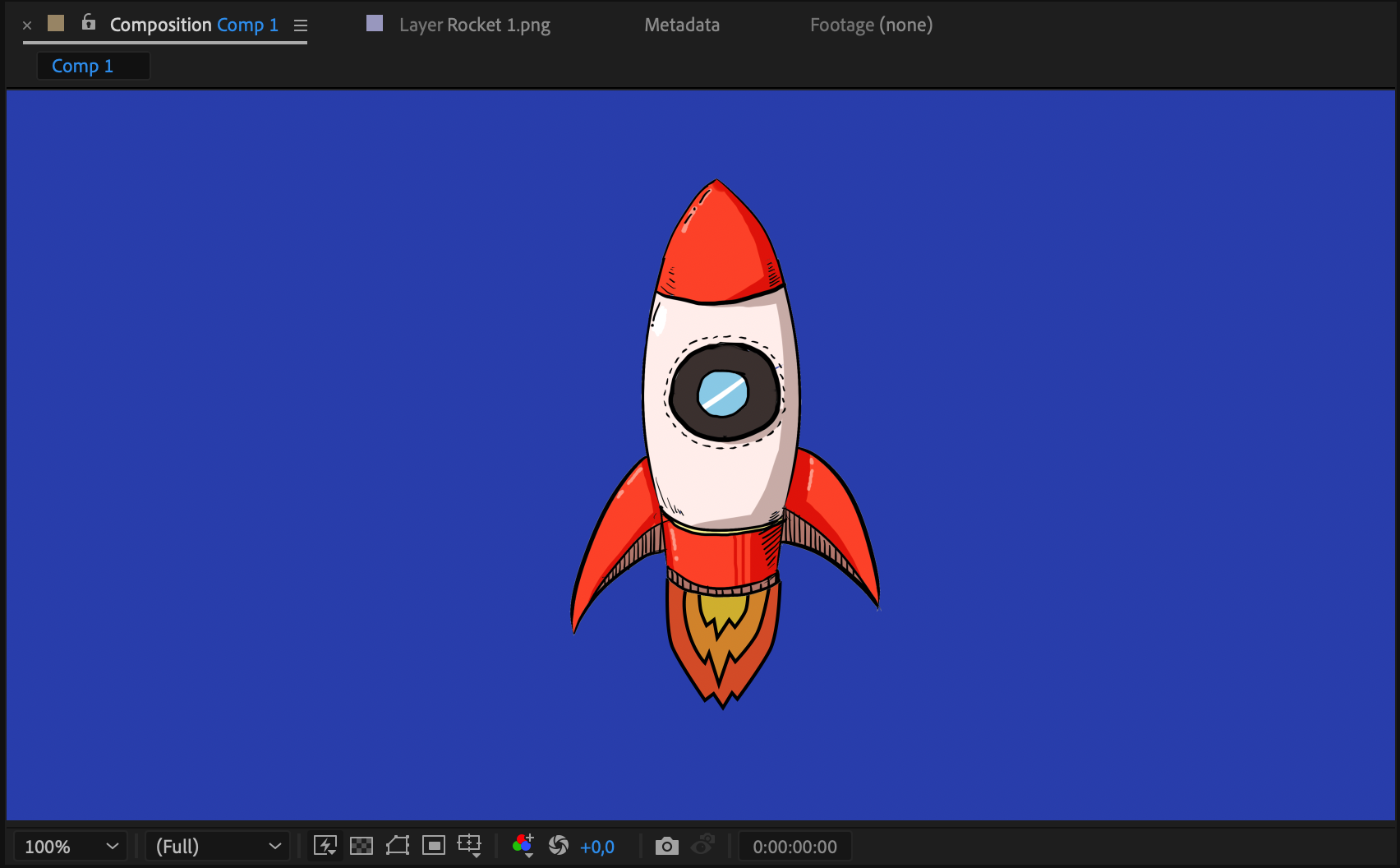This screenshot has height=868, width=1400.
Task: Click the Show Snapshot icon
Action: click(x=703, y=846)
